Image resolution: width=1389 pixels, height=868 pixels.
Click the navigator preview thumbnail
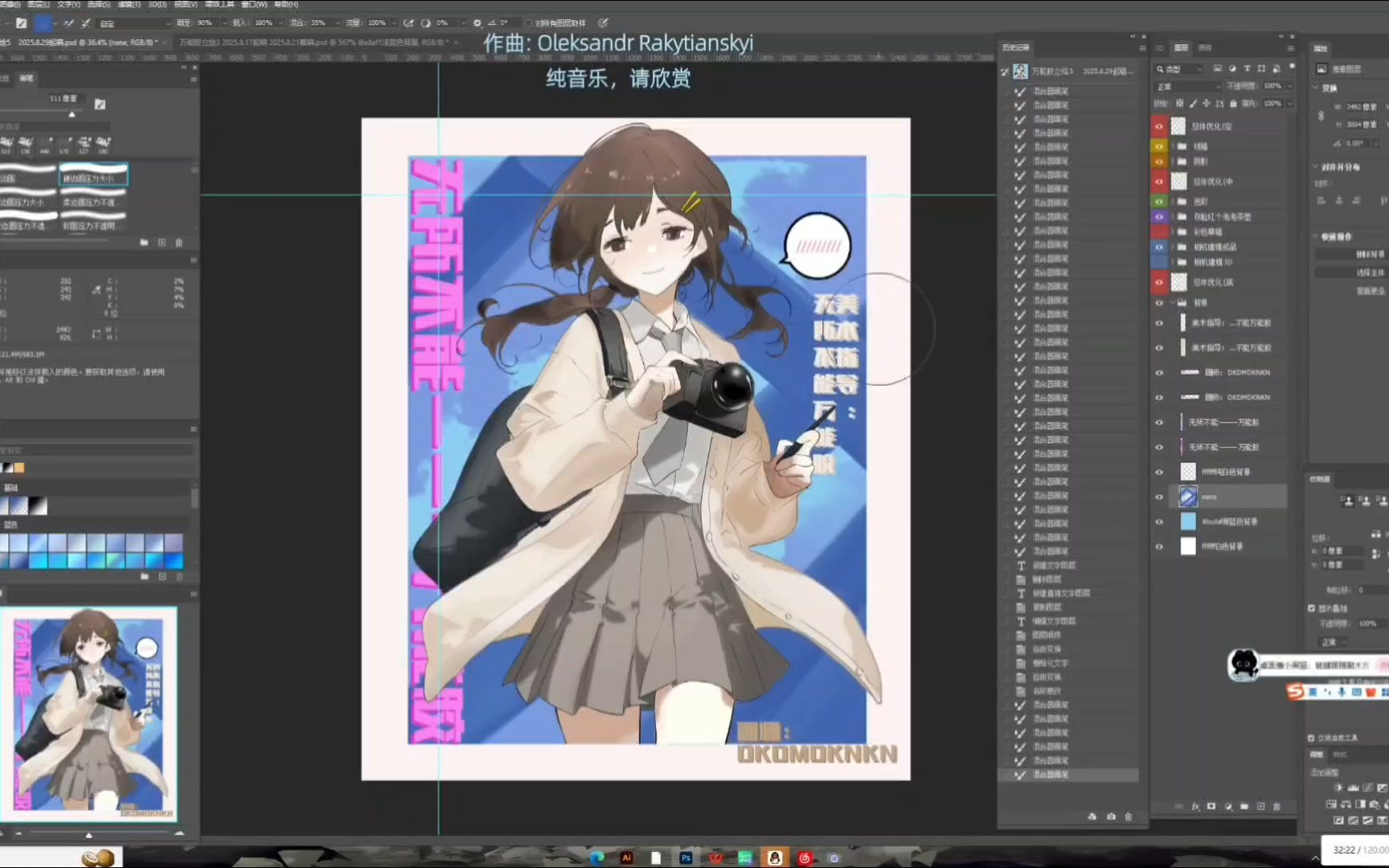(x=89, y=714)
